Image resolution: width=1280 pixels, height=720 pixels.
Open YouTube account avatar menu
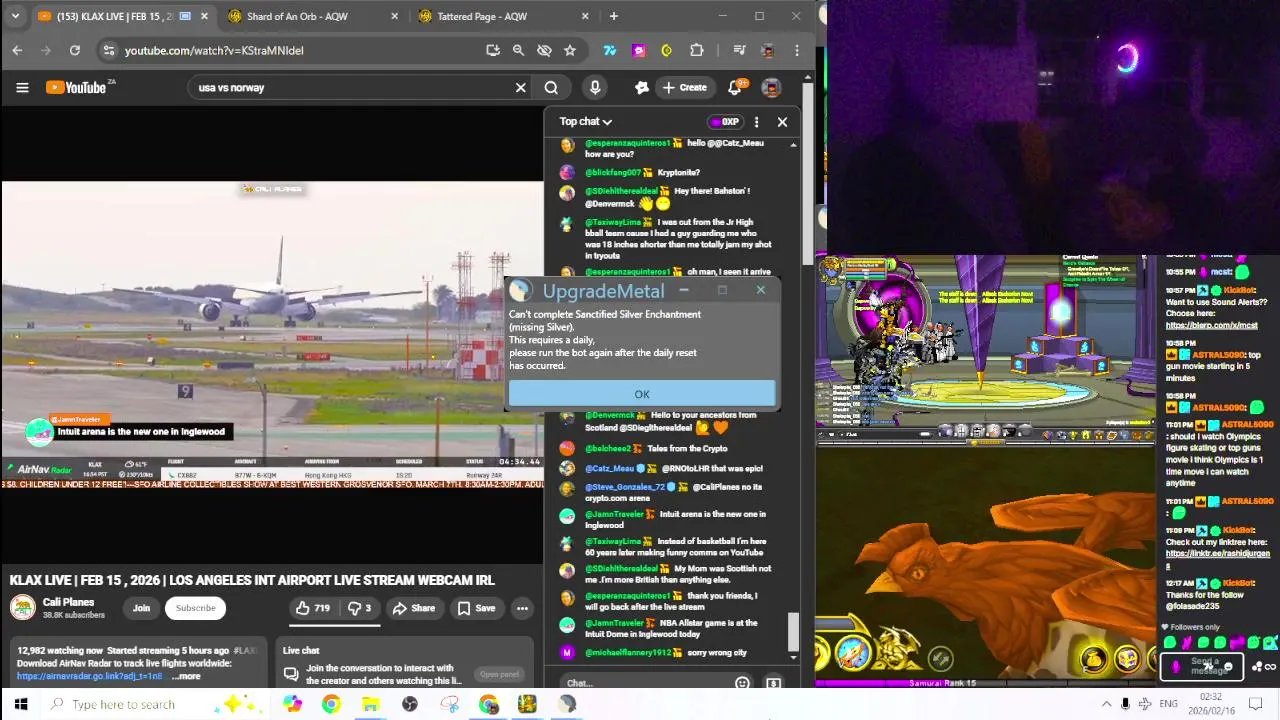771,88
